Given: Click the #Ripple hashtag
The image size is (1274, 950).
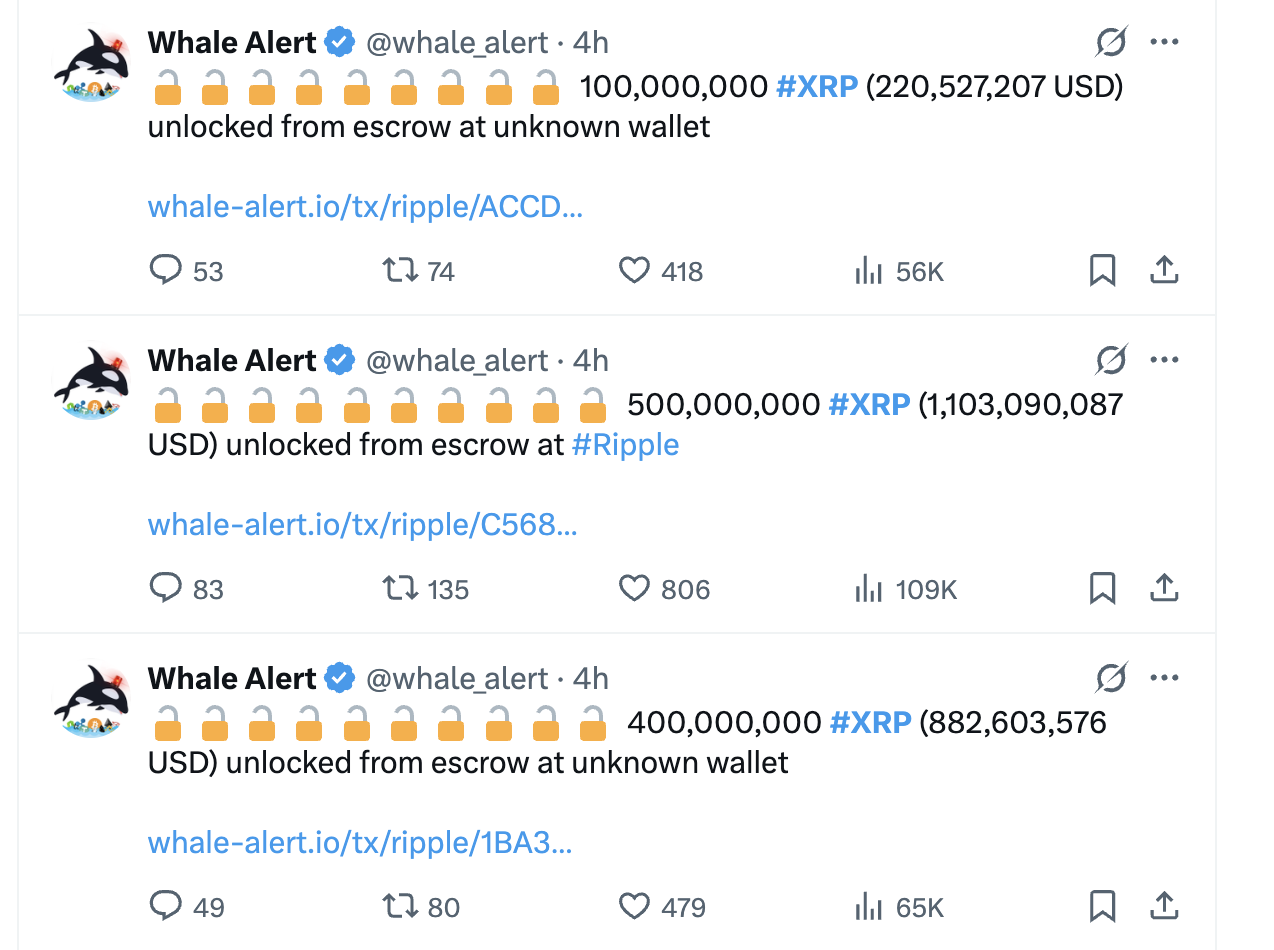Looking at the screenshot, I should [625, 444].
